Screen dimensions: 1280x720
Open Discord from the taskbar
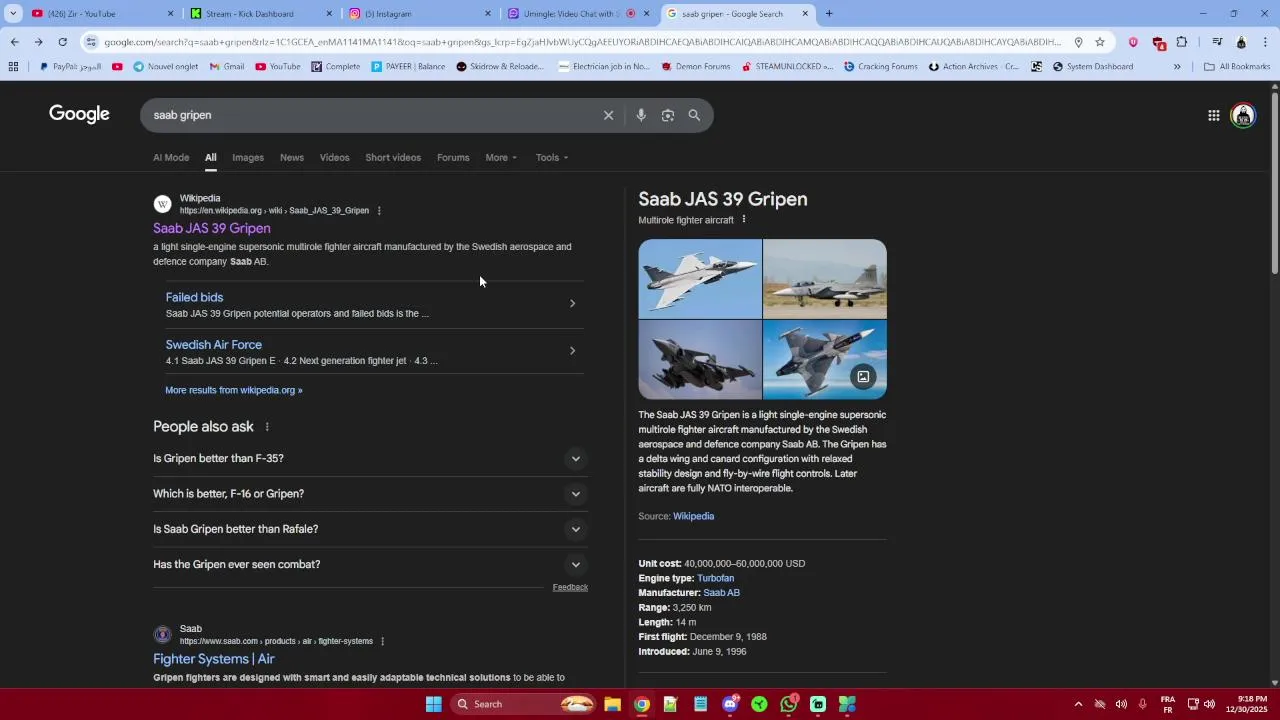731,704
